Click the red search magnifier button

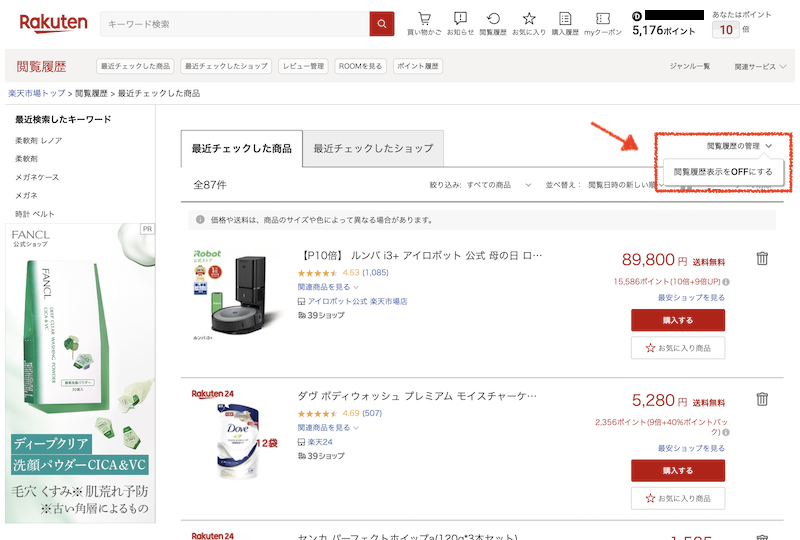pyautogui.click(x=382, y=23)
